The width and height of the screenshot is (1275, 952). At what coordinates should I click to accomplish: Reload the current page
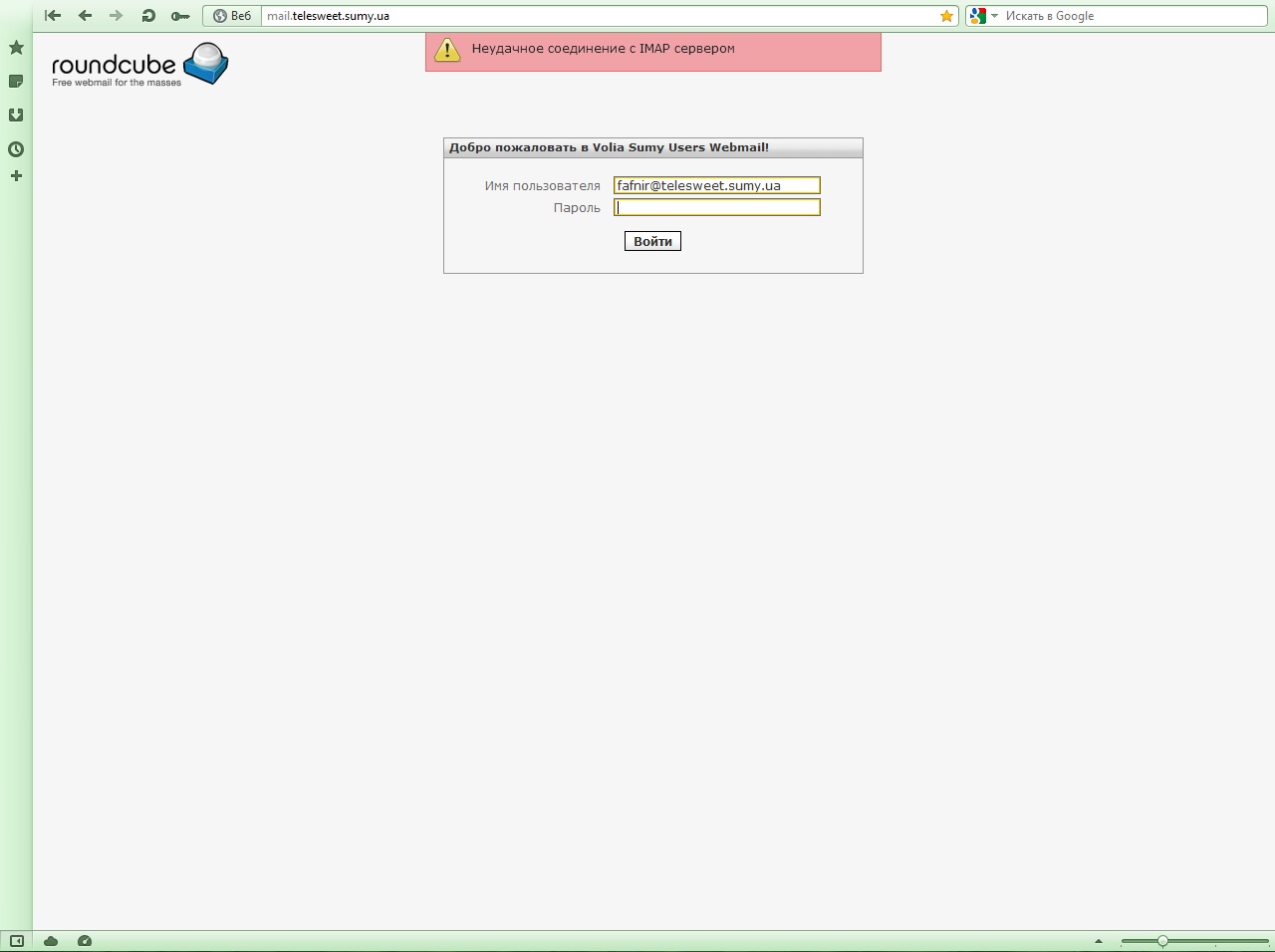[x=148, y=16]
